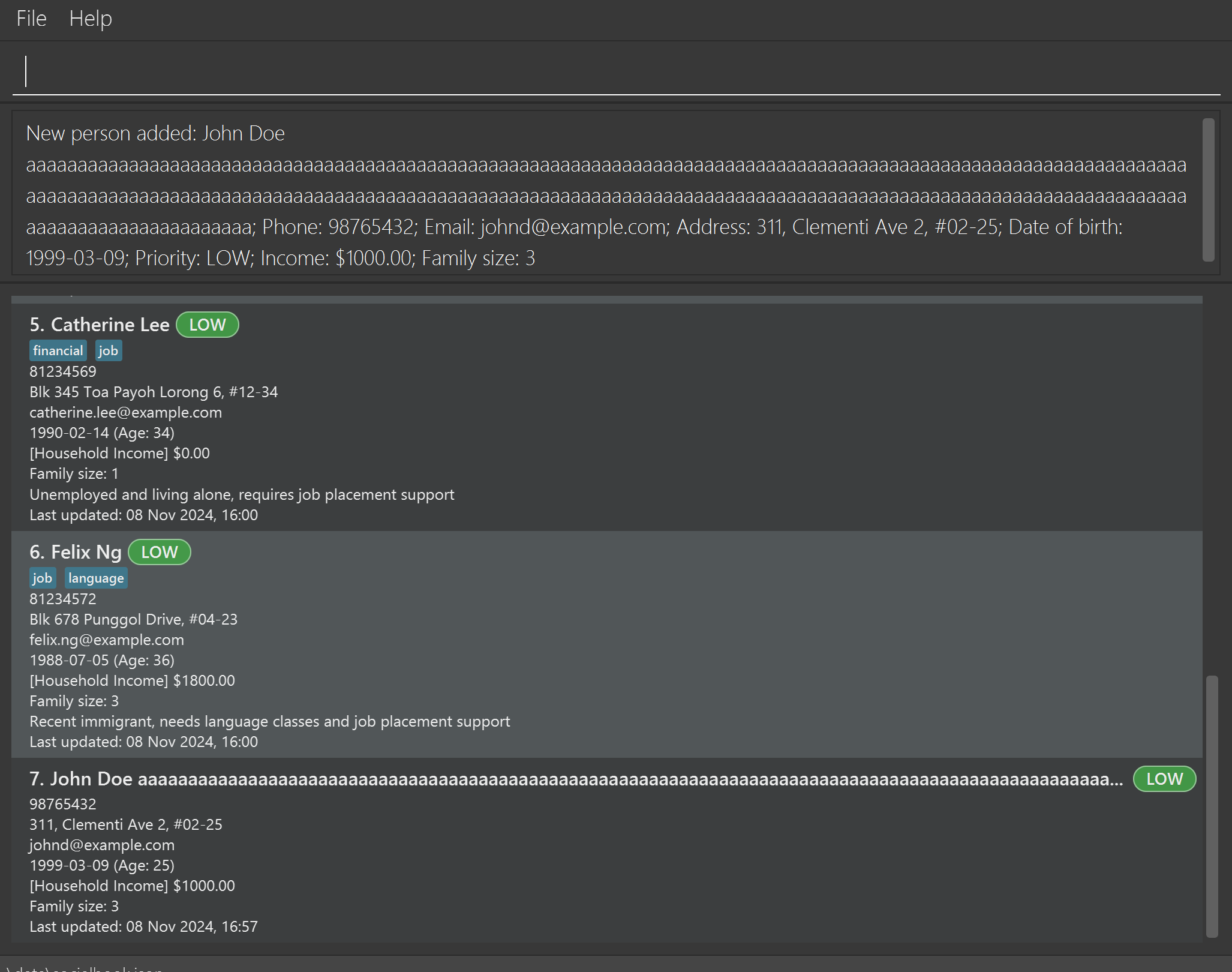Click John Doe's last updated timestamp
Screen dimensions: 1232x972
click(143, 927)
